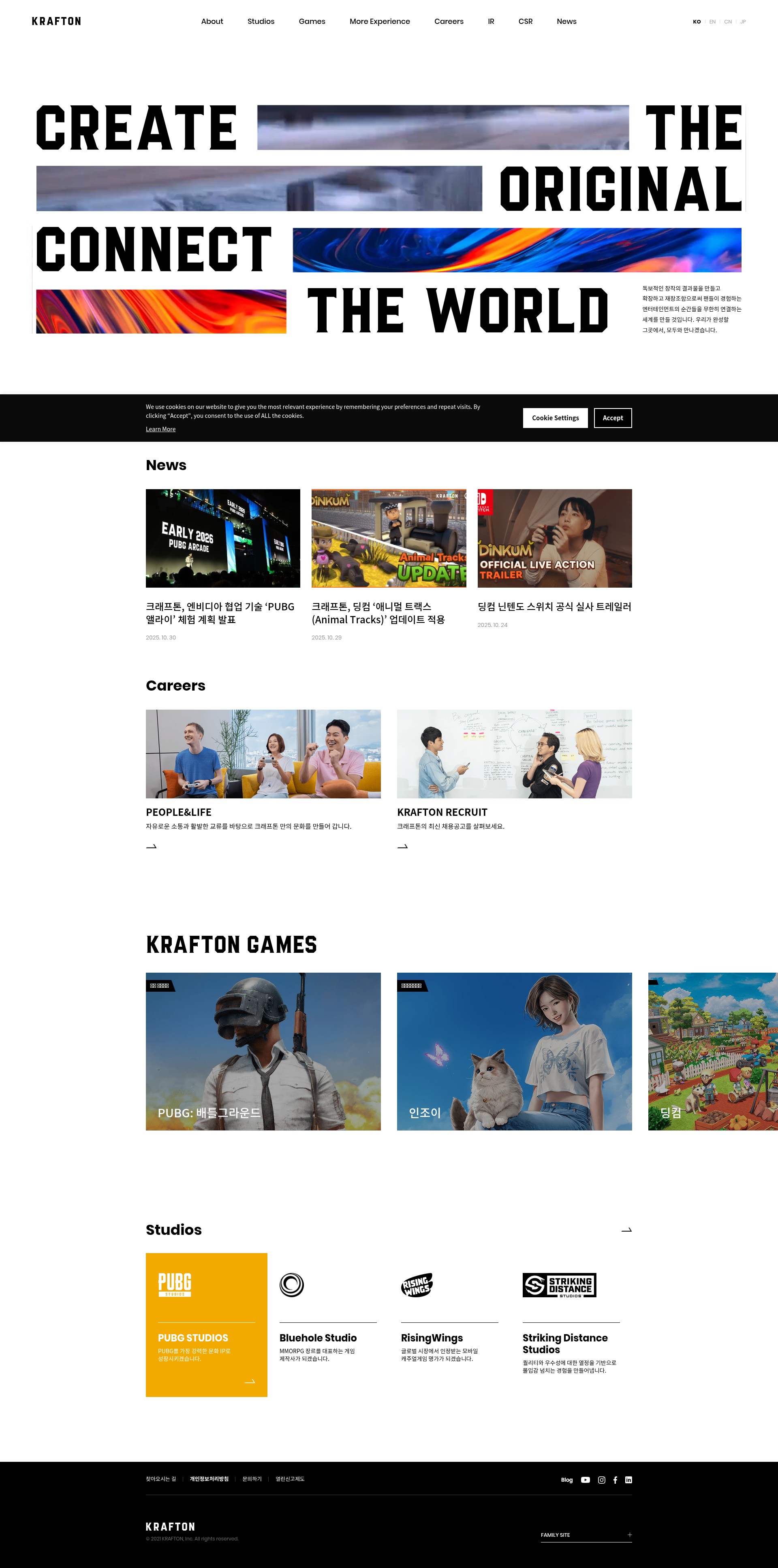Viewport: 778px width, 1568px height.
Task: Open the CSR menu item
Action: pyautogui.click(x=526, y=21)
